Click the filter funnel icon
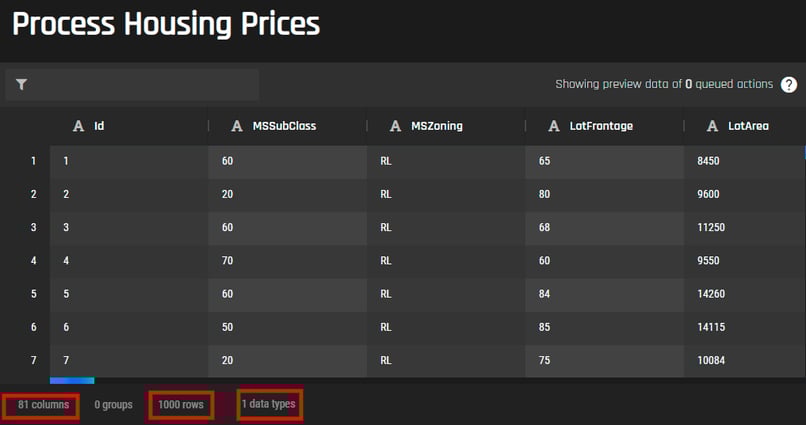 click(21, 84)
